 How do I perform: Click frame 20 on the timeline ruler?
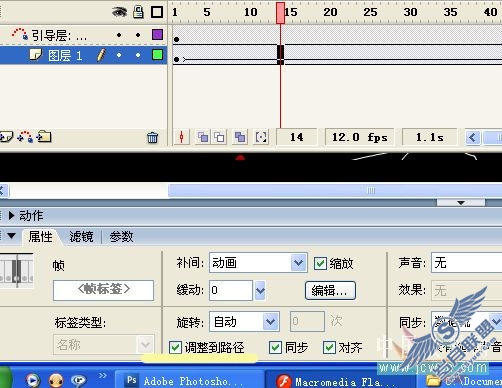pyautogui.click(x=330, y=12)
